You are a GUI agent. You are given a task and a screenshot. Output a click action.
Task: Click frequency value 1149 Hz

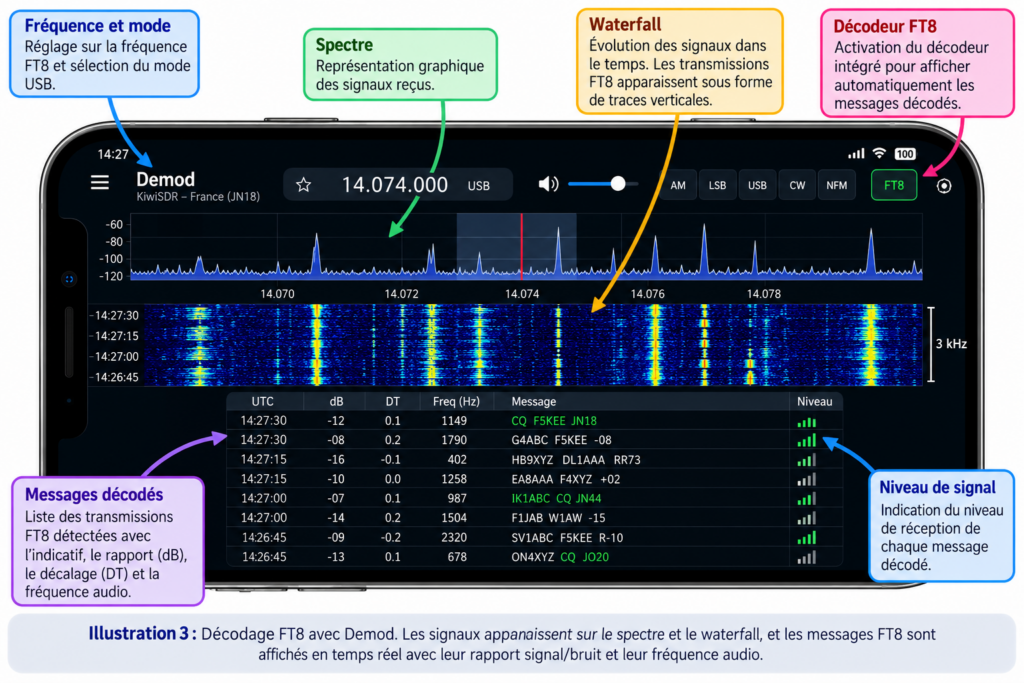(454, 421)
